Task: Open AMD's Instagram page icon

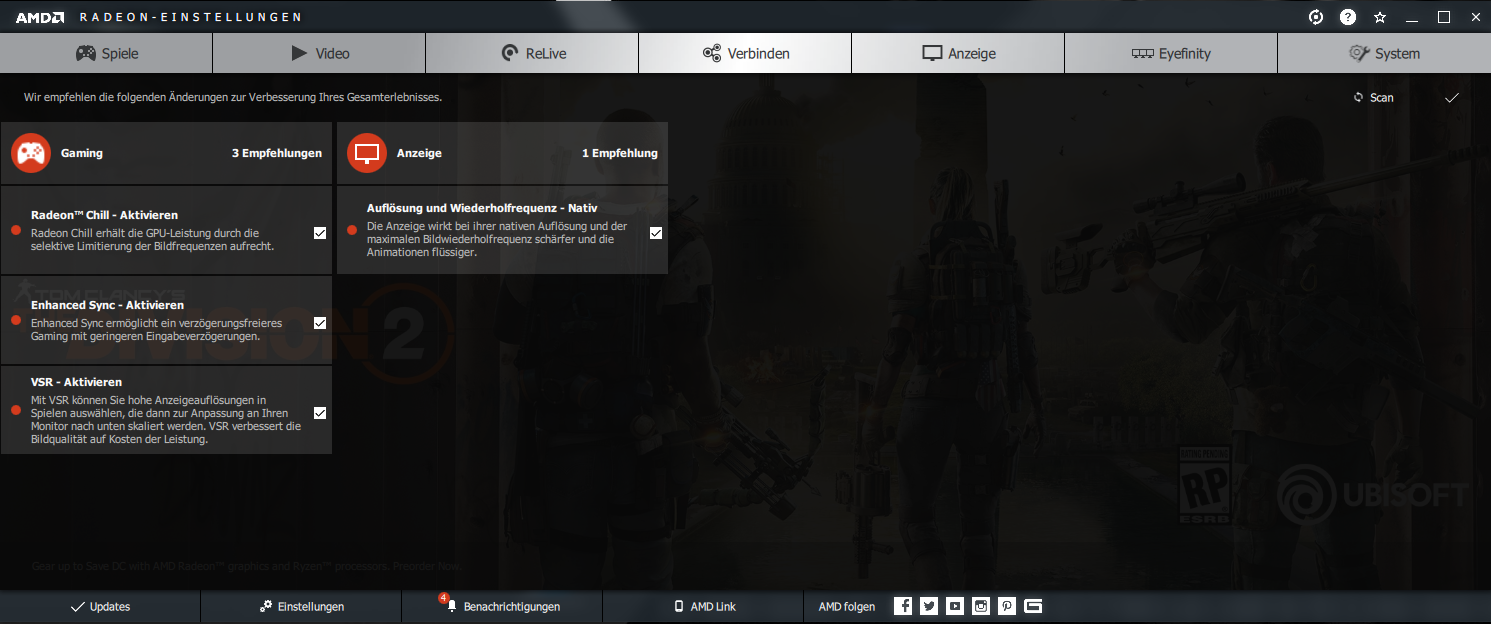Action: click(981, 606)
